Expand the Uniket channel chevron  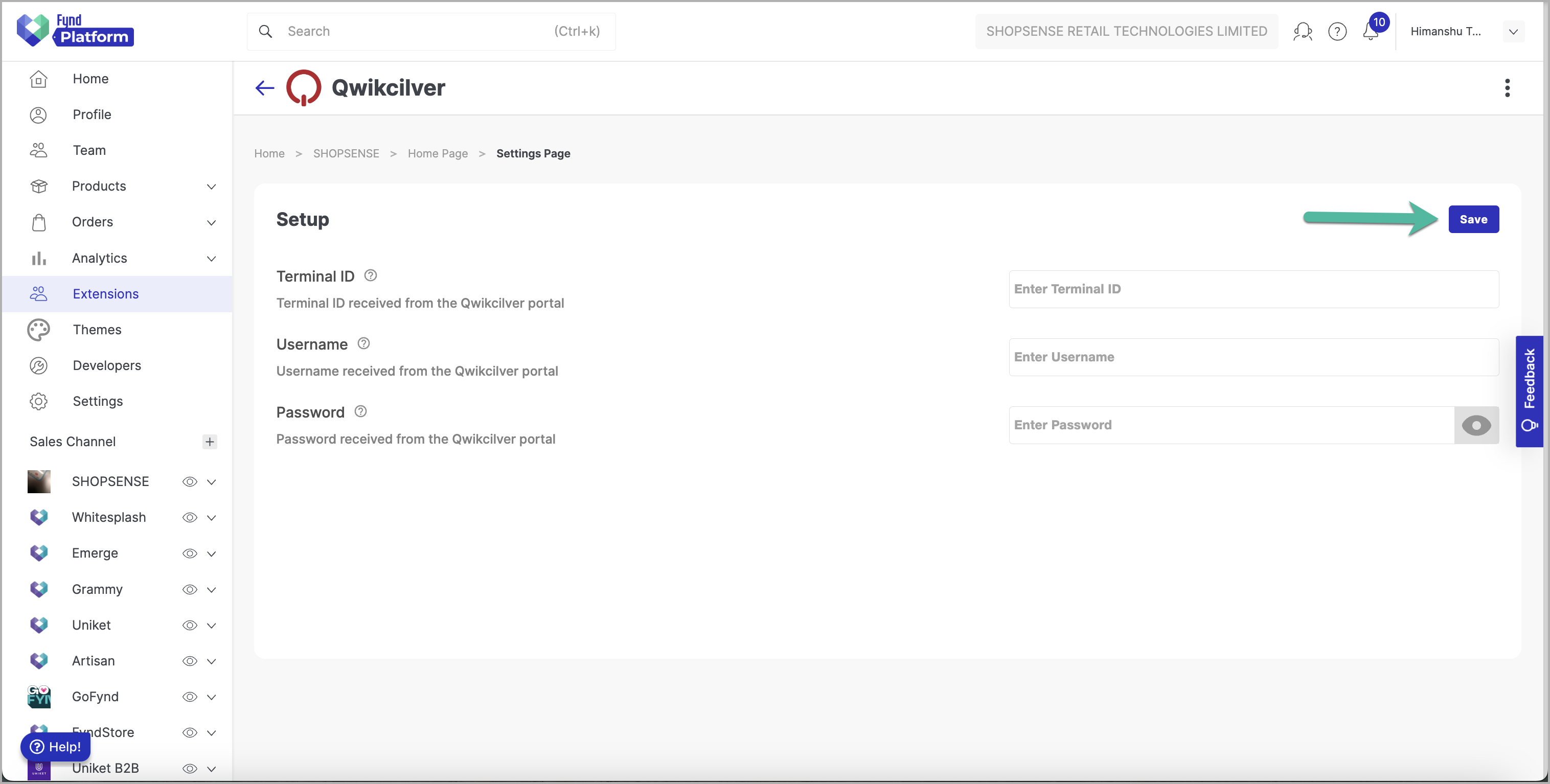tap(211, 625)
